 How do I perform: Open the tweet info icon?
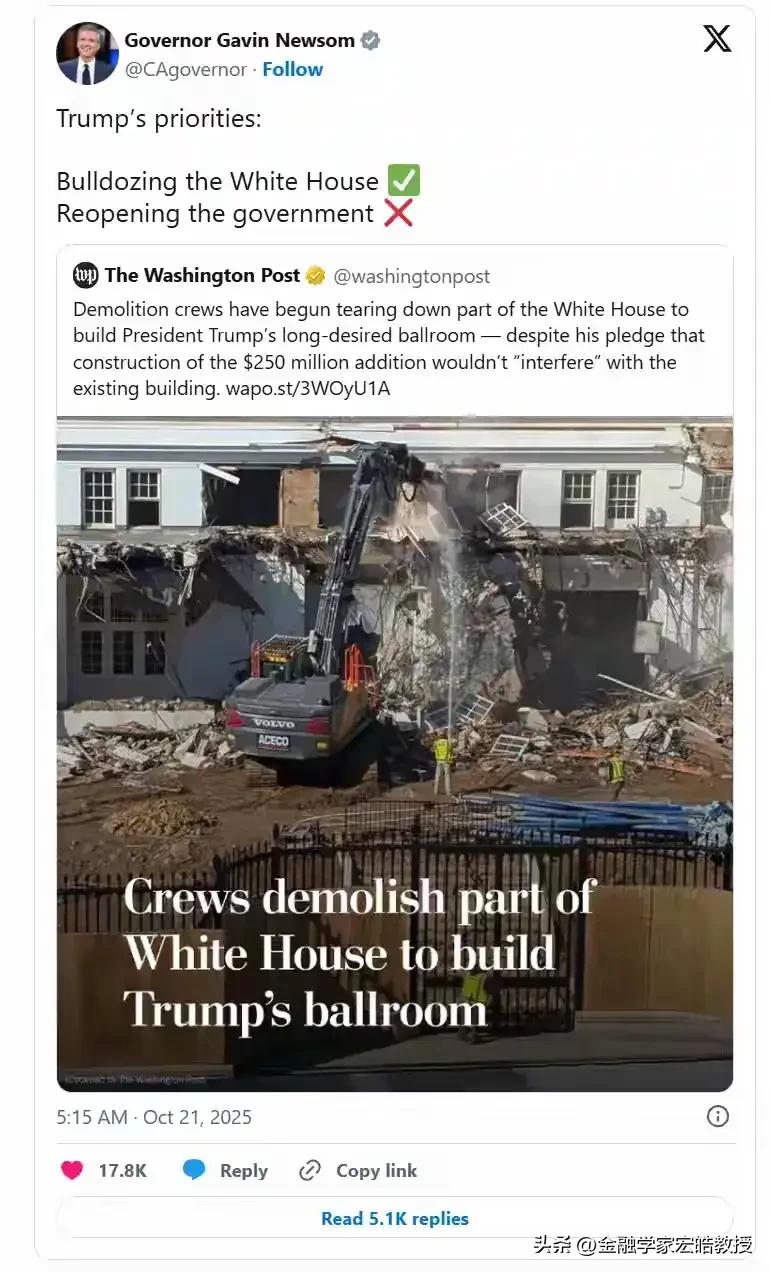click(x=718, y=1116)
